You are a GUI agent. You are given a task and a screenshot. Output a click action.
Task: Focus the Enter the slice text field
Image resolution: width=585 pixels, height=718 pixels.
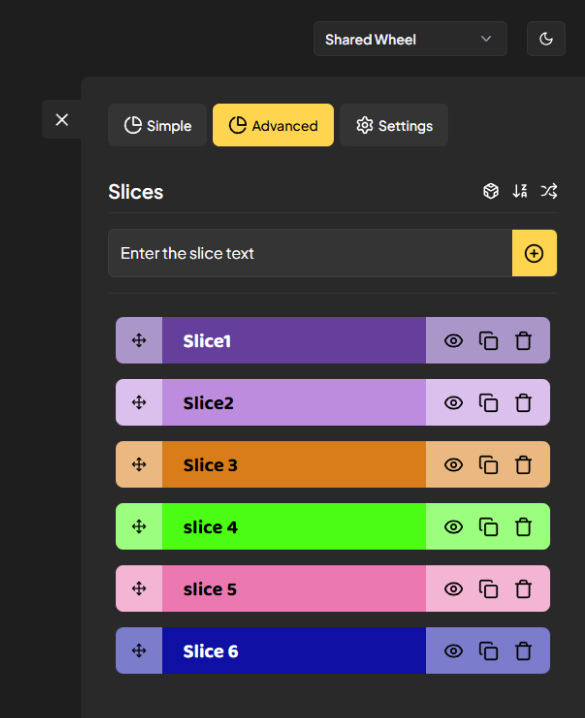[310, 253]
